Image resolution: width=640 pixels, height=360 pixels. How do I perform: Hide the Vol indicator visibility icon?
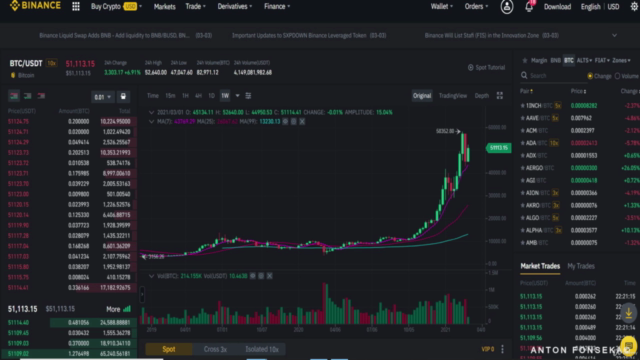261,276
